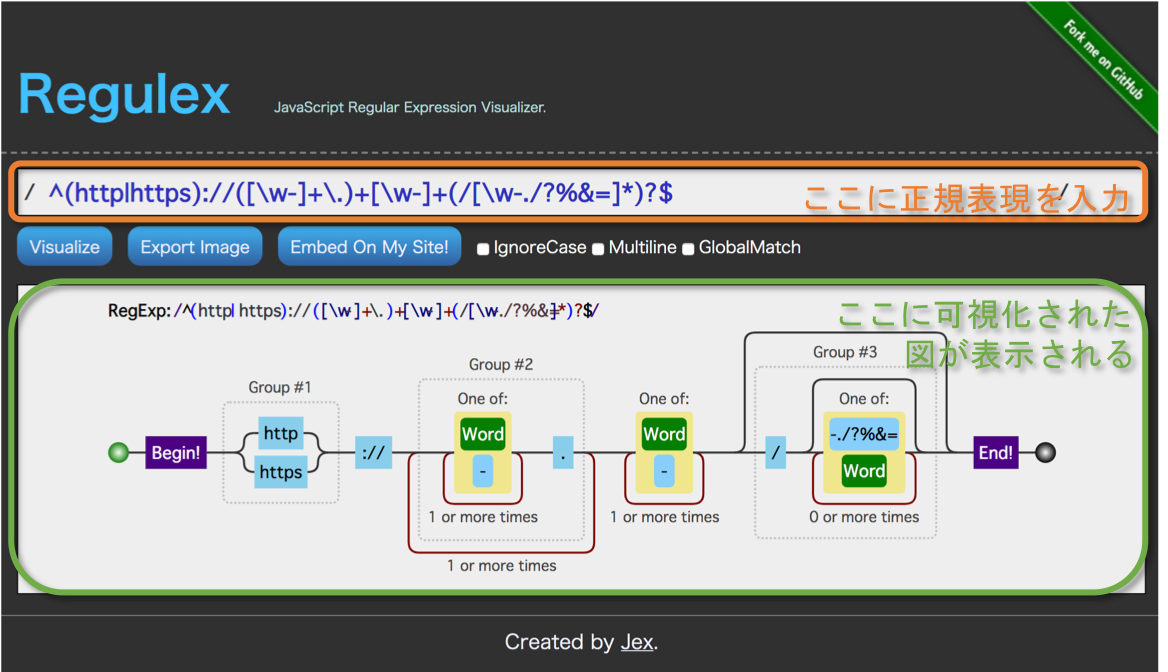Select the Word box inside Group #1 alternatives
The height and width of the screenshot is (672, 1168).
coord(483,433)
